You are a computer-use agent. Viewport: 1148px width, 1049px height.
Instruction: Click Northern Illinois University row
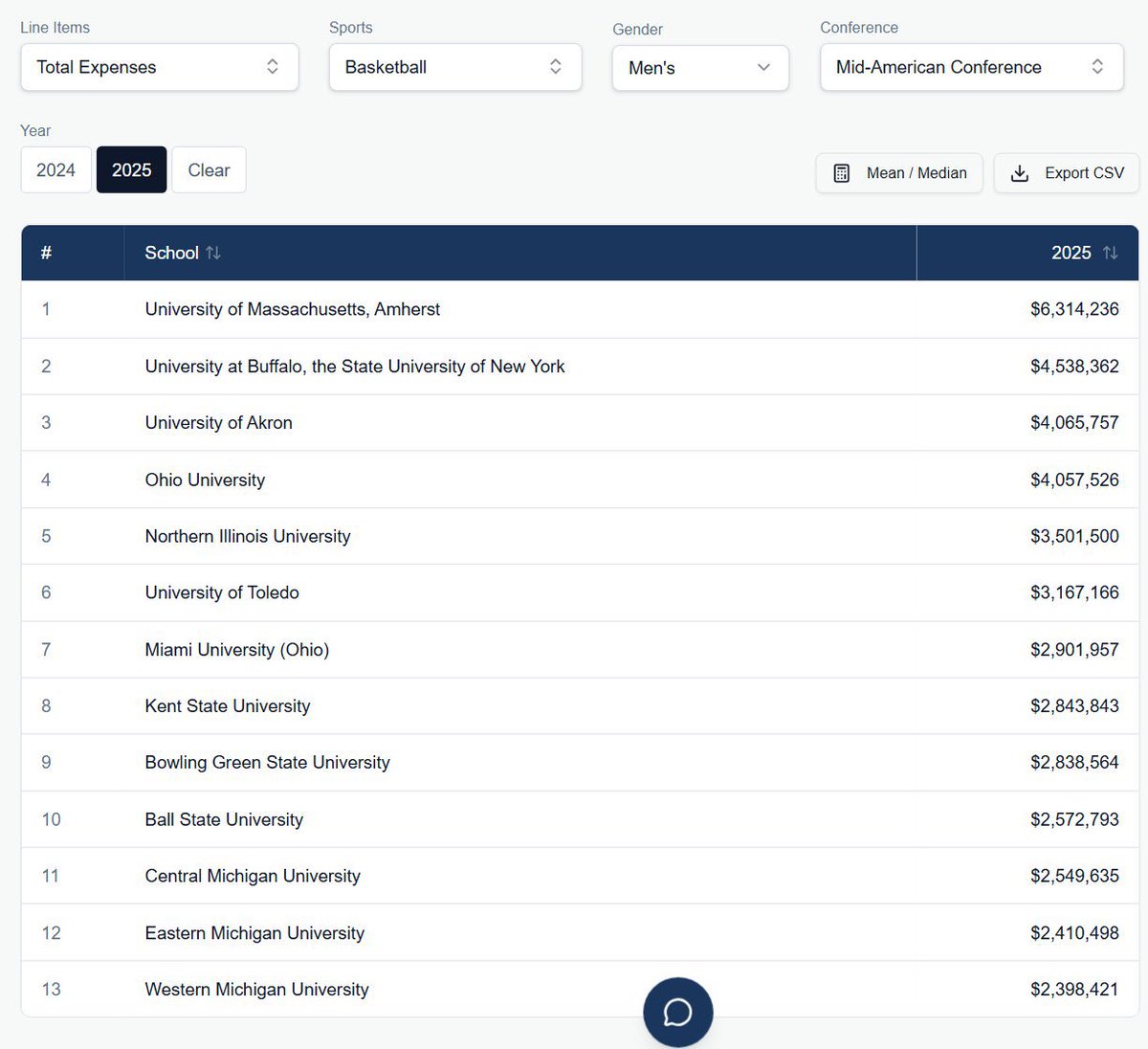(580, 536)
